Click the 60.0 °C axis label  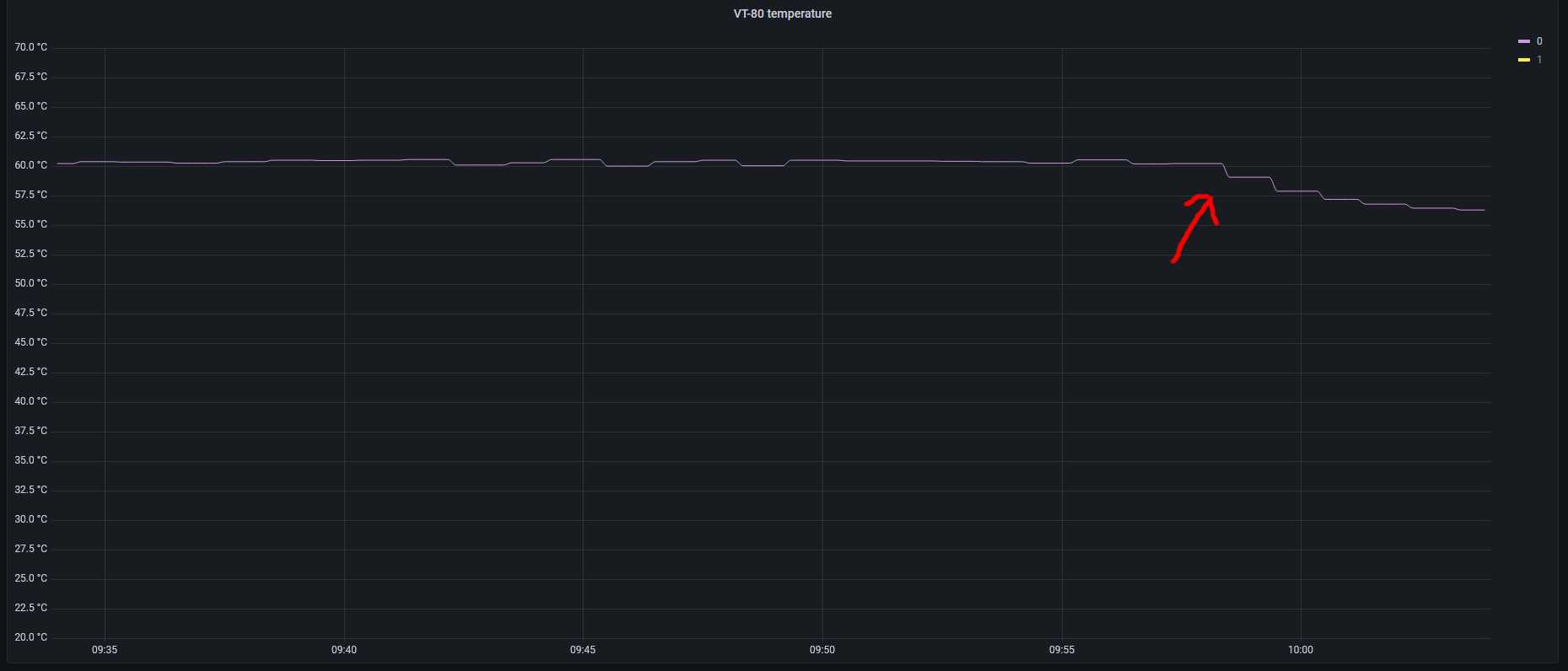pos(31,165)
